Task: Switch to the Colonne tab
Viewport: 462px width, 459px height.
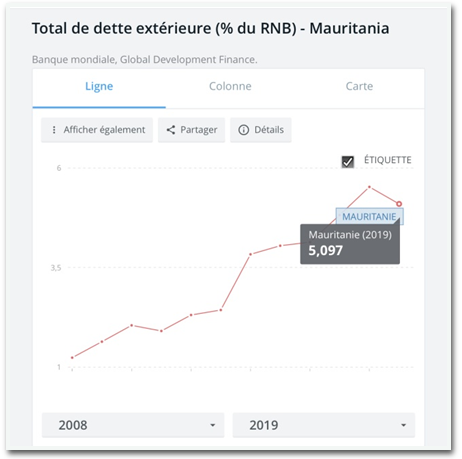Action: [x=230, y=86]
